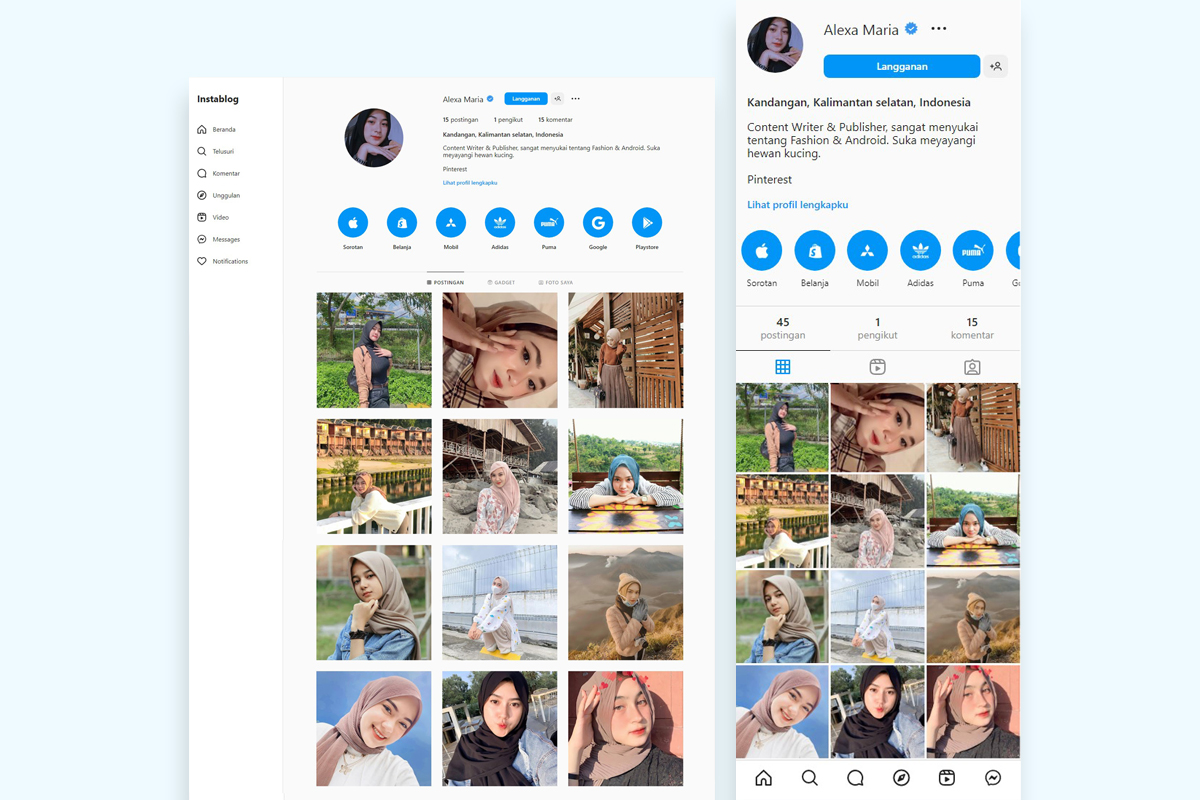Image resolution: width=1200 pixels, height=800 pixels.
Task: Go to Notifications in the left sidebar
Action: [x=229, y=262]
